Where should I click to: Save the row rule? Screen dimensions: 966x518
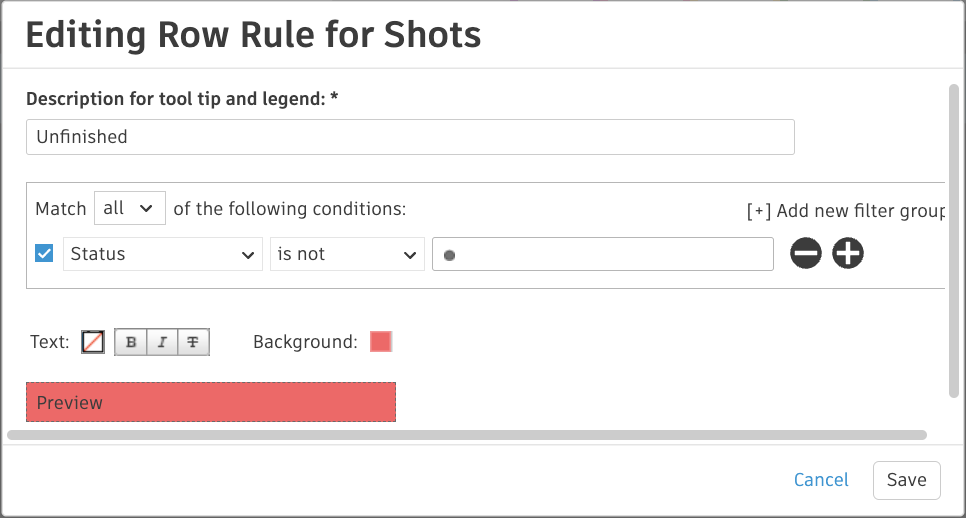click(906, 480)
